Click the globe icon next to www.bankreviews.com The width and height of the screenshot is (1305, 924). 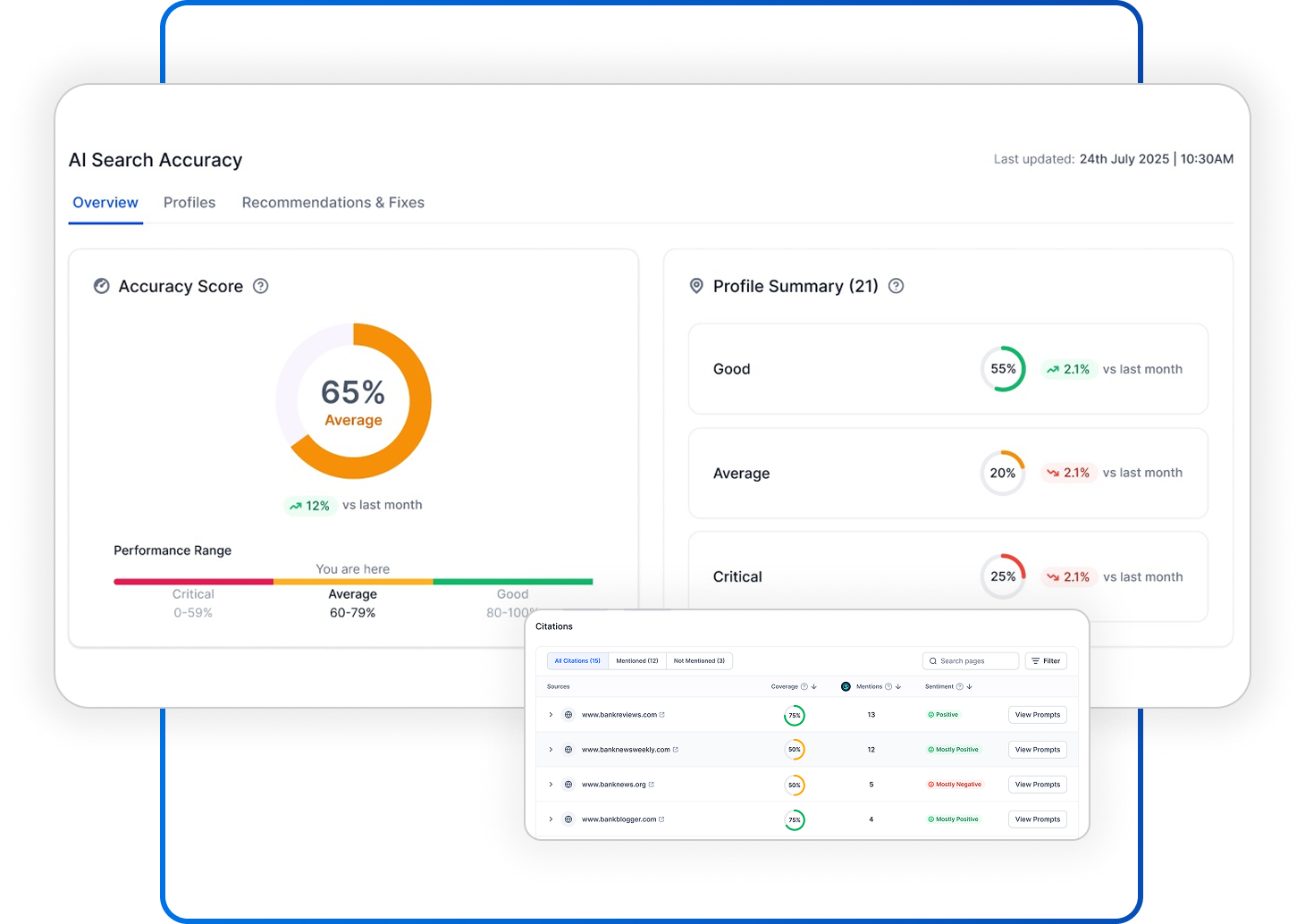point(568,715)
